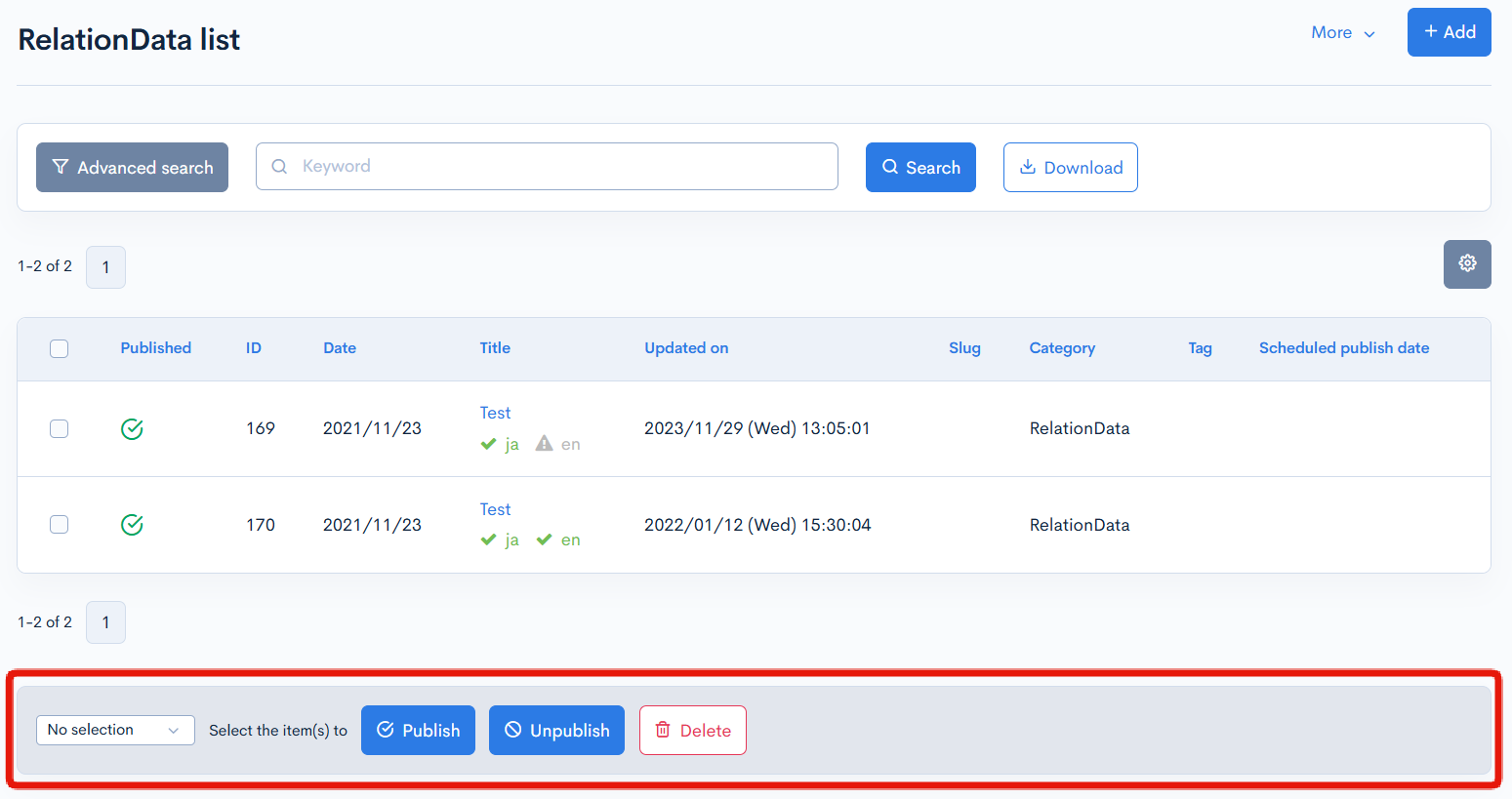Click the trash icon inside the Delete button

coord(665,730)
